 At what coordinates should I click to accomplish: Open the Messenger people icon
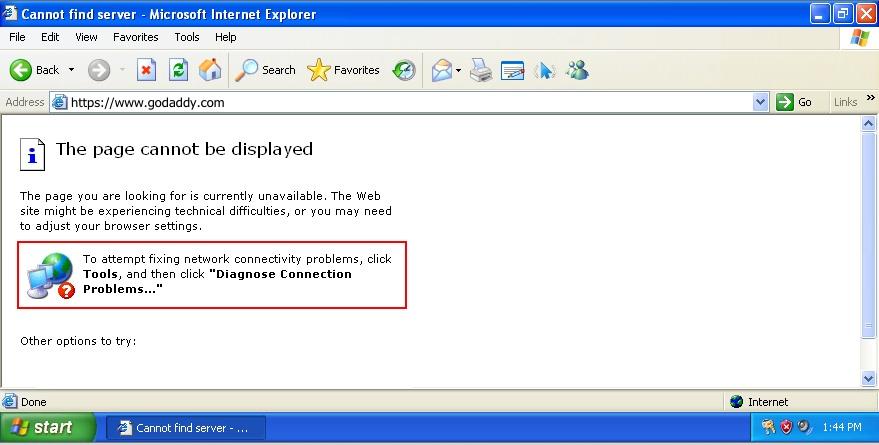tap(577, 70)
